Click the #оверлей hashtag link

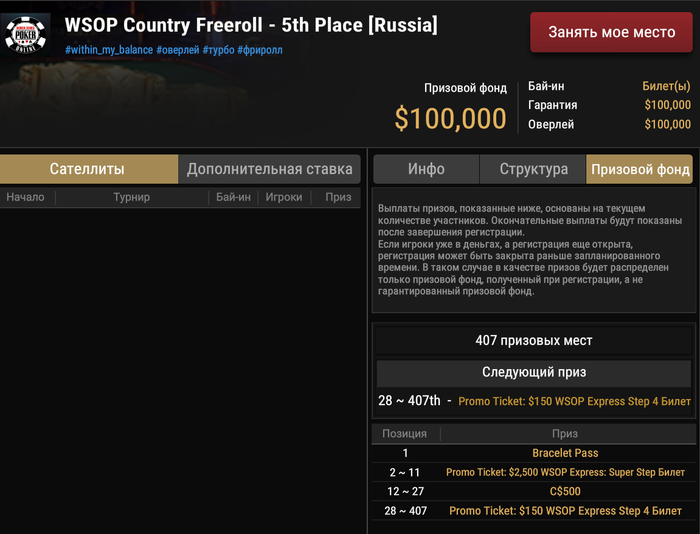[178, 50]
